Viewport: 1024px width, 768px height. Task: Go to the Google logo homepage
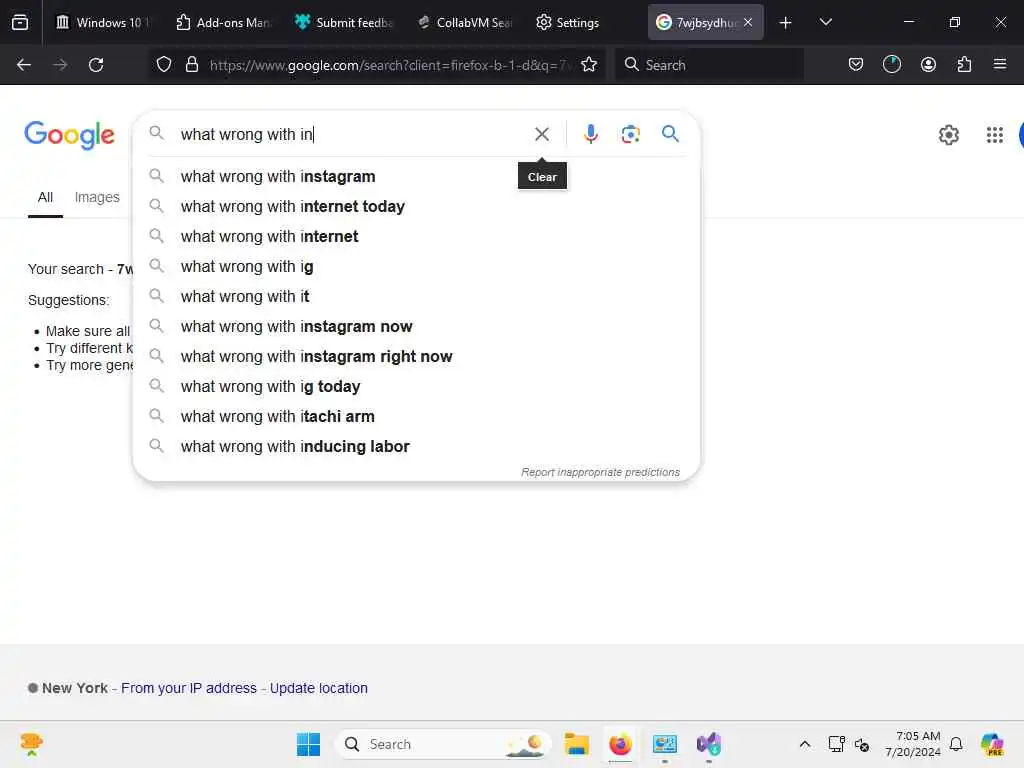click(69, 135)
